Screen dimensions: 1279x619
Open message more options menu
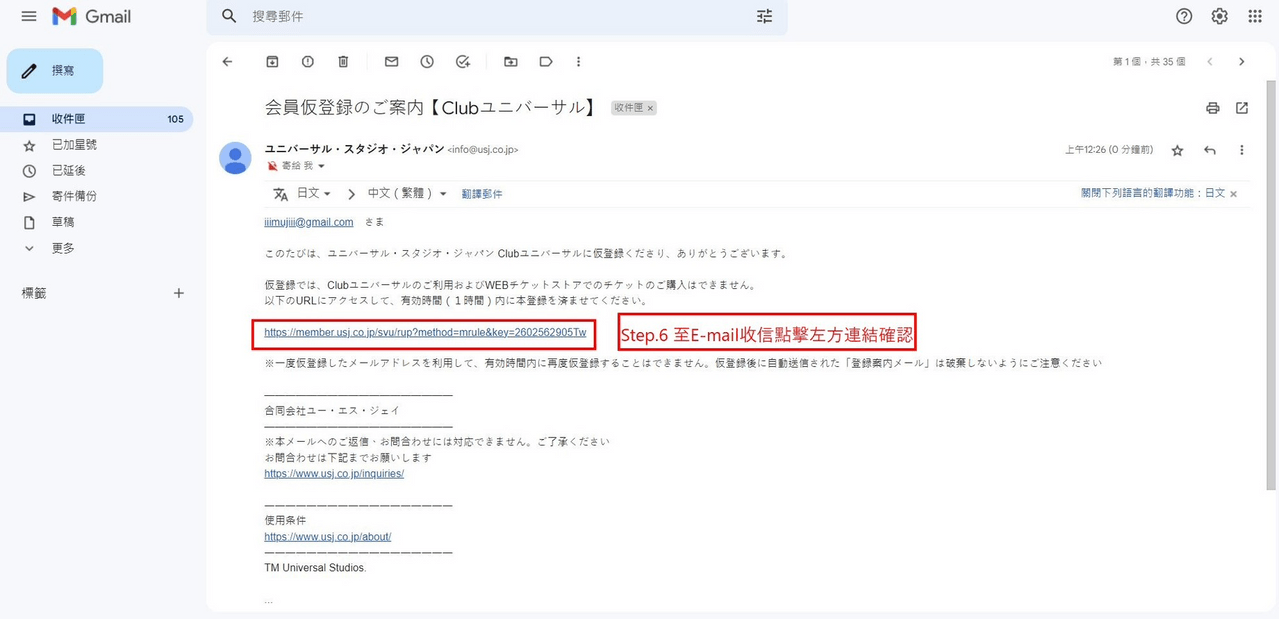coord(1242,150)
